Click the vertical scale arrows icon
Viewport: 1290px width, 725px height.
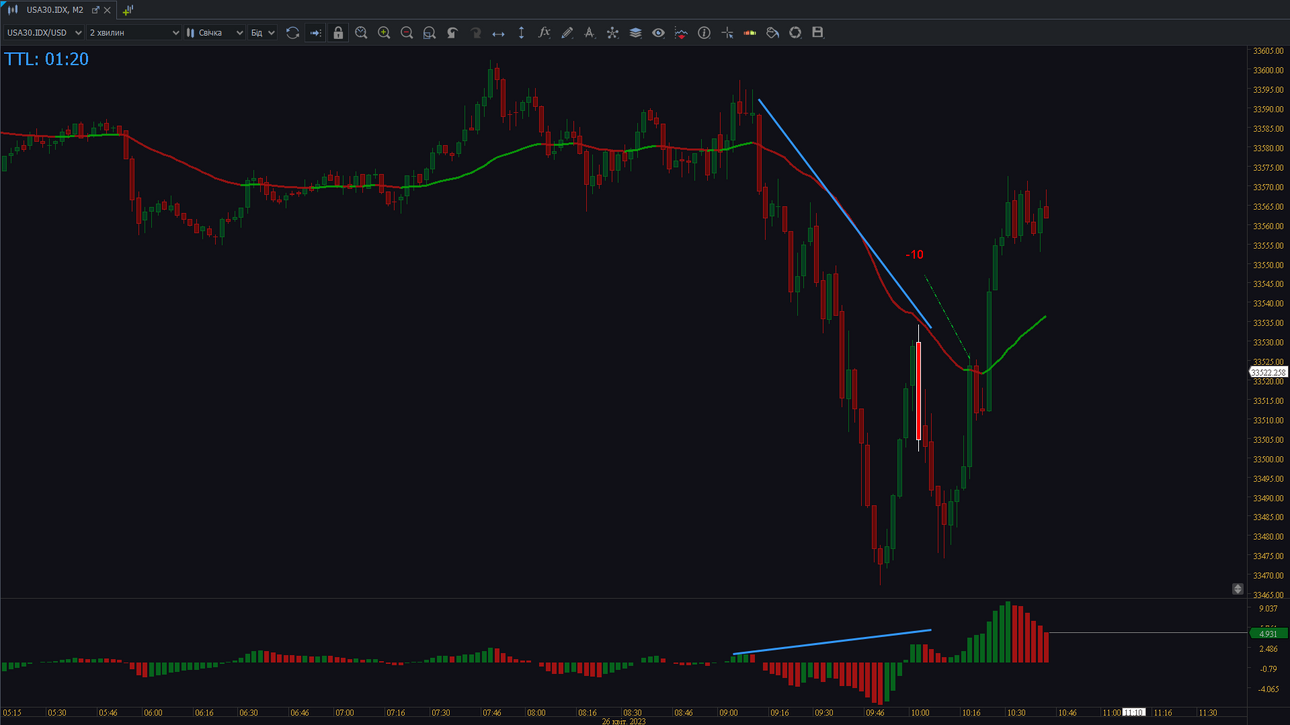coord(521,33)
